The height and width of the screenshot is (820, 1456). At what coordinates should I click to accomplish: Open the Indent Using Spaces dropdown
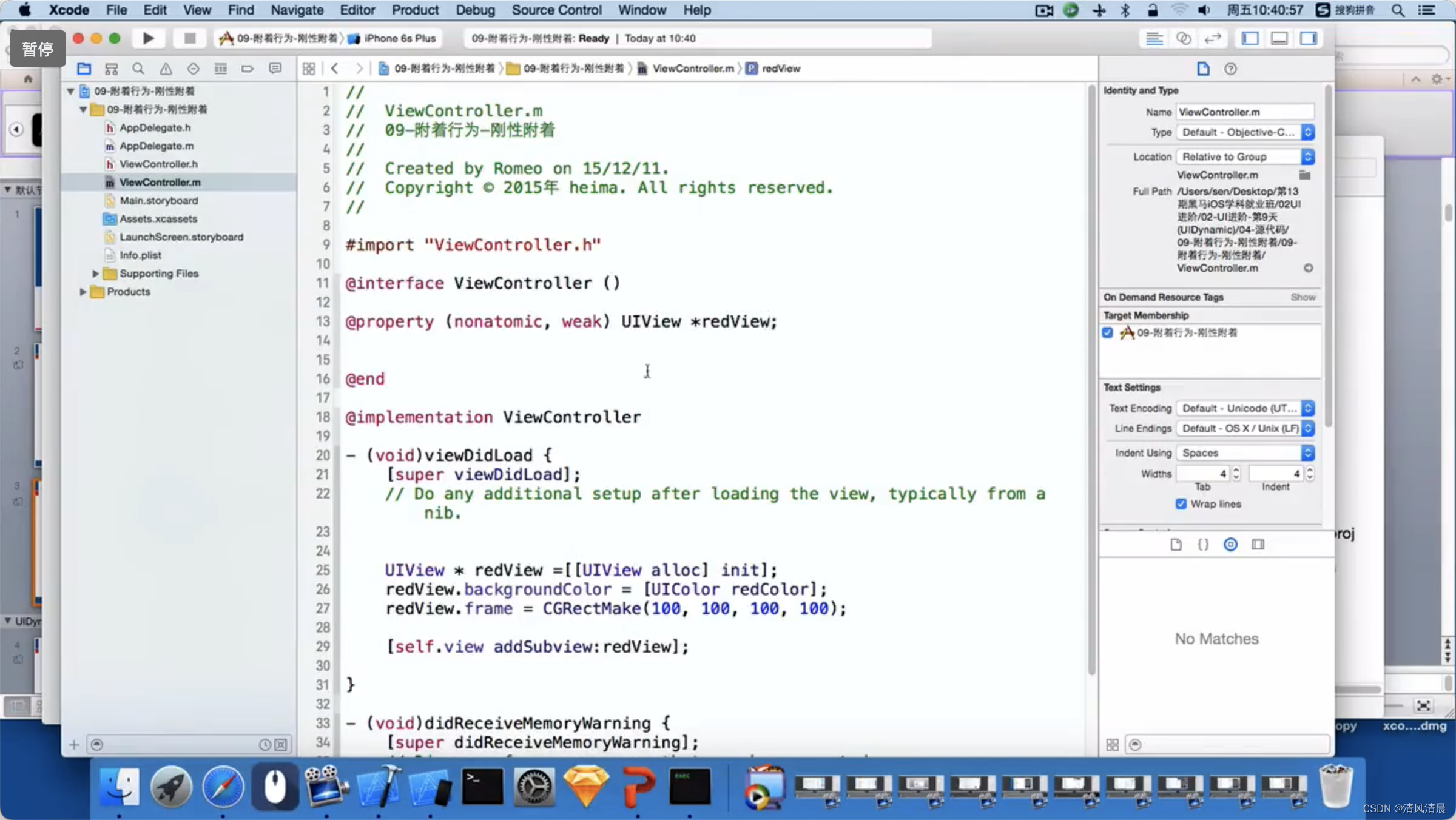coord(1245,453)
